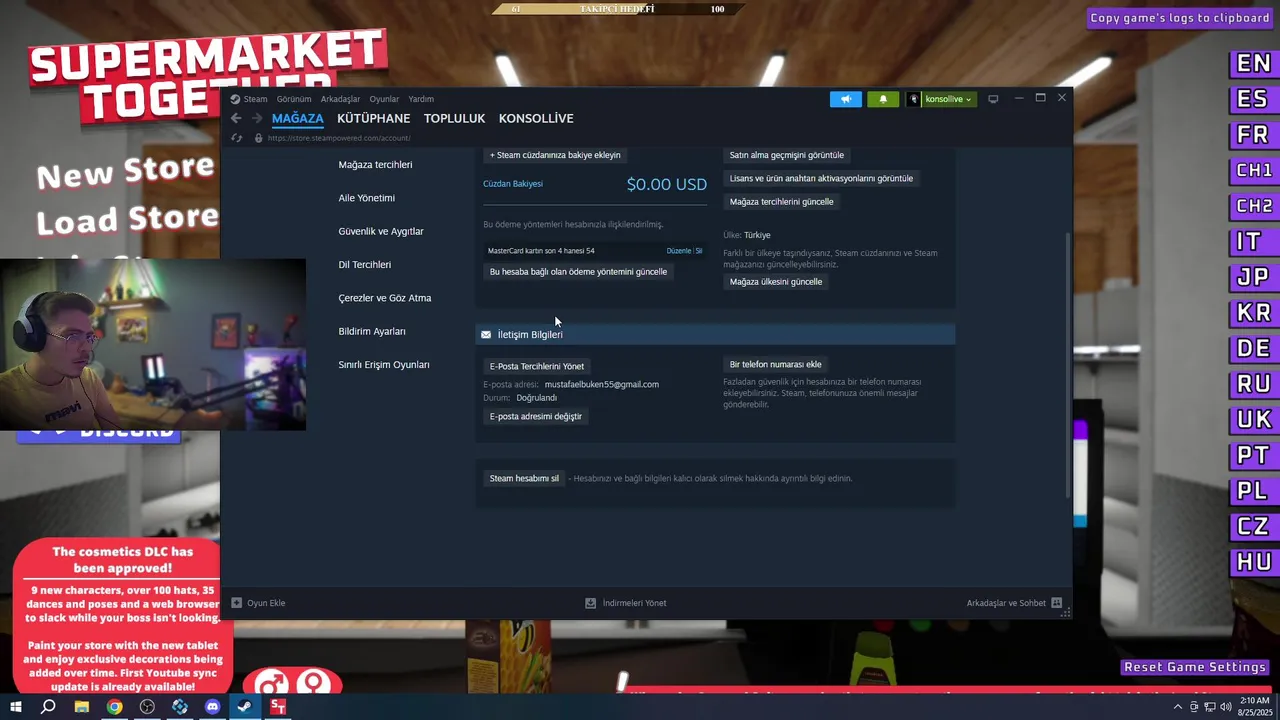Click E-Posta Tercihlerini Yönet button
This screenshot has width=1280, height=720.
(537, 366)
